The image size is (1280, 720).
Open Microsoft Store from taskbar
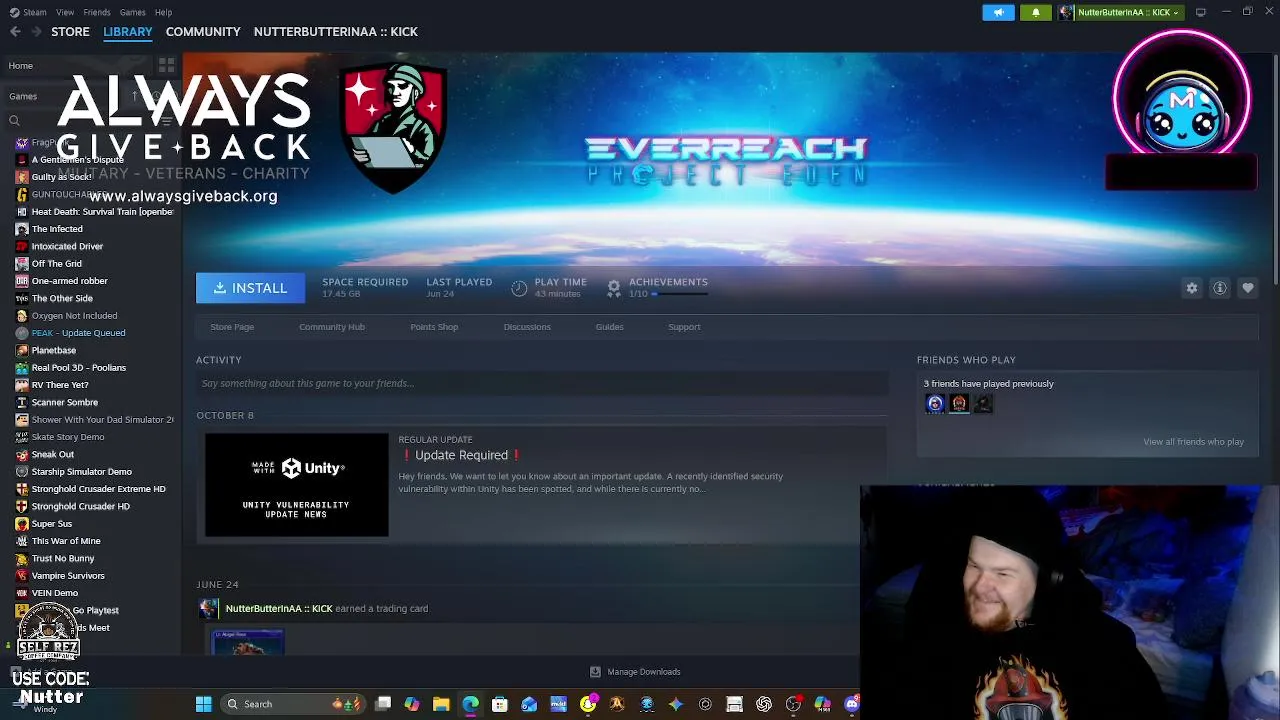(x=500, y=704)
